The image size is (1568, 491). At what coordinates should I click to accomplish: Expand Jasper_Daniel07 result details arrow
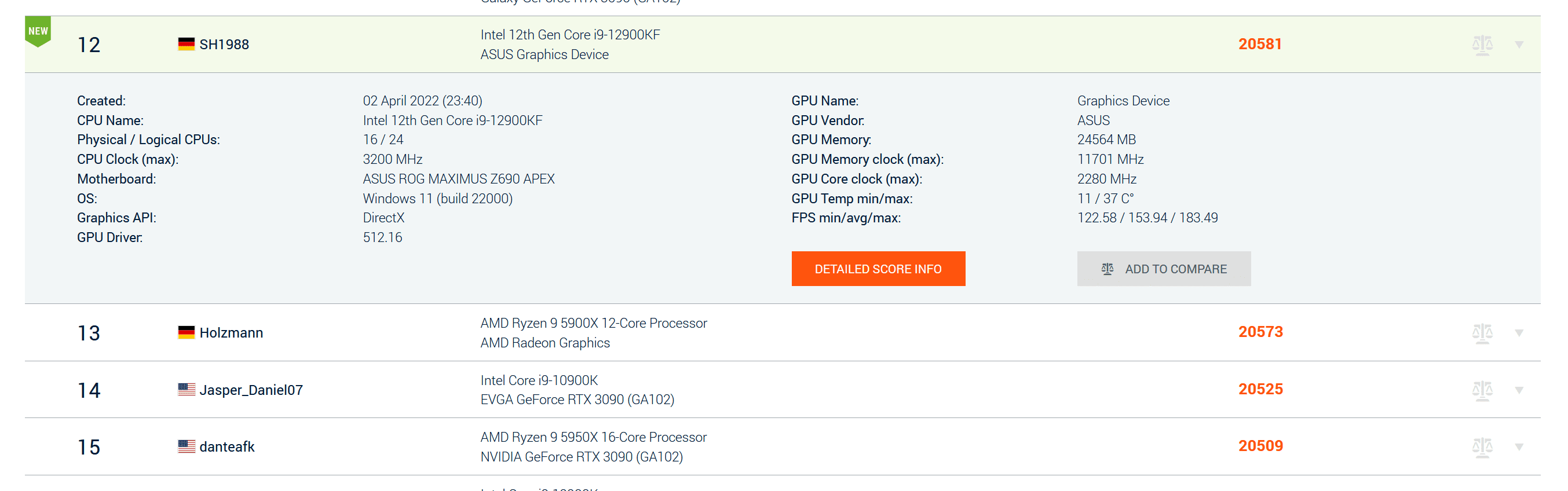1519,390
